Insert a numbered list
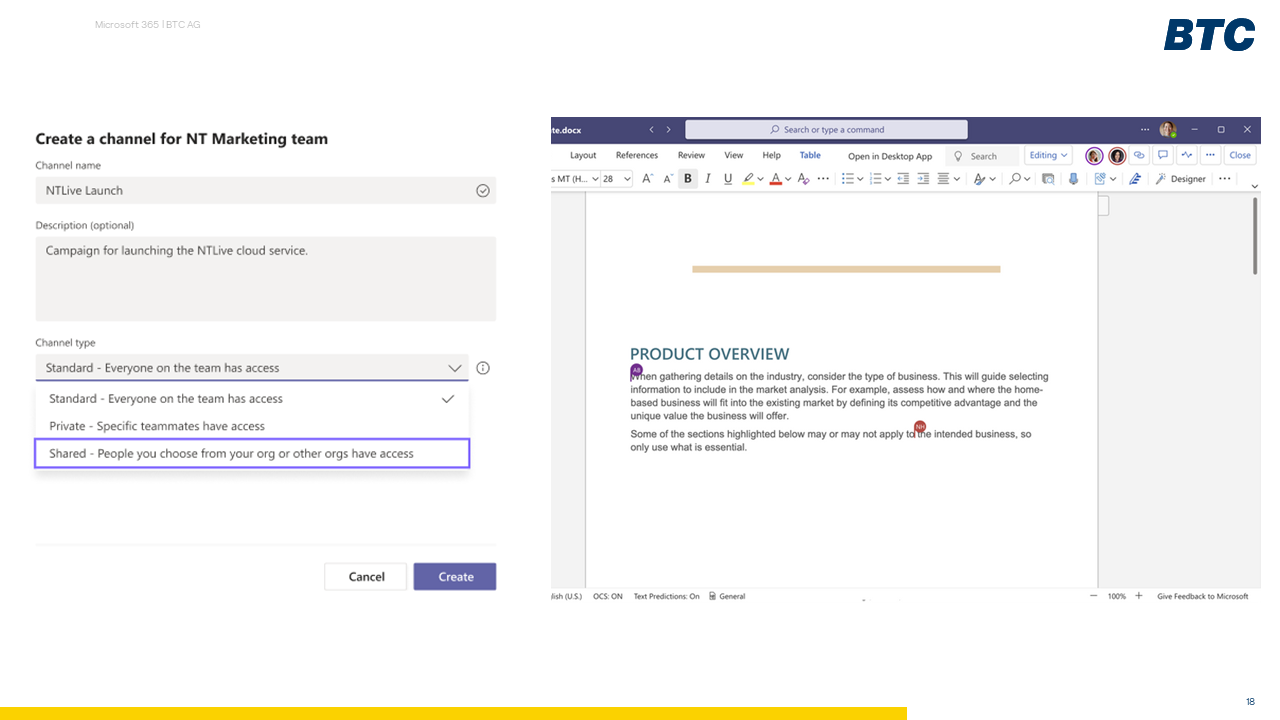Image resolution: width=1280 pixels, height=720 pixels. 875,179
